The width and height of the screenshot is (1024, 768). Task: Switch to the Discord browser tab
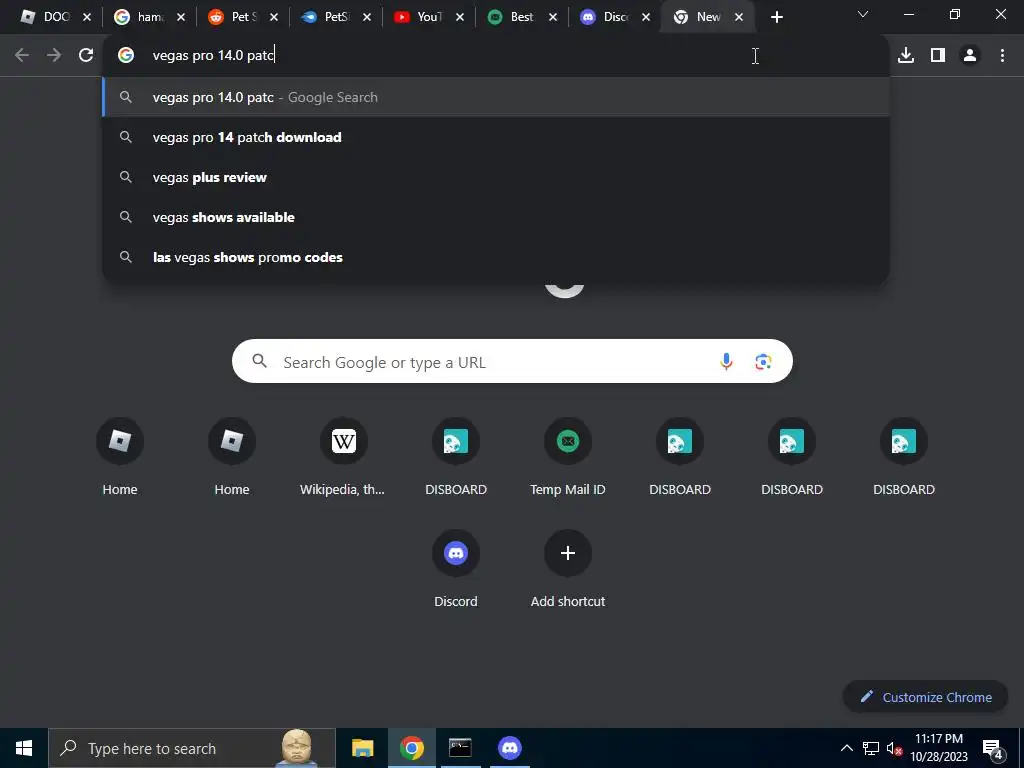615,17
